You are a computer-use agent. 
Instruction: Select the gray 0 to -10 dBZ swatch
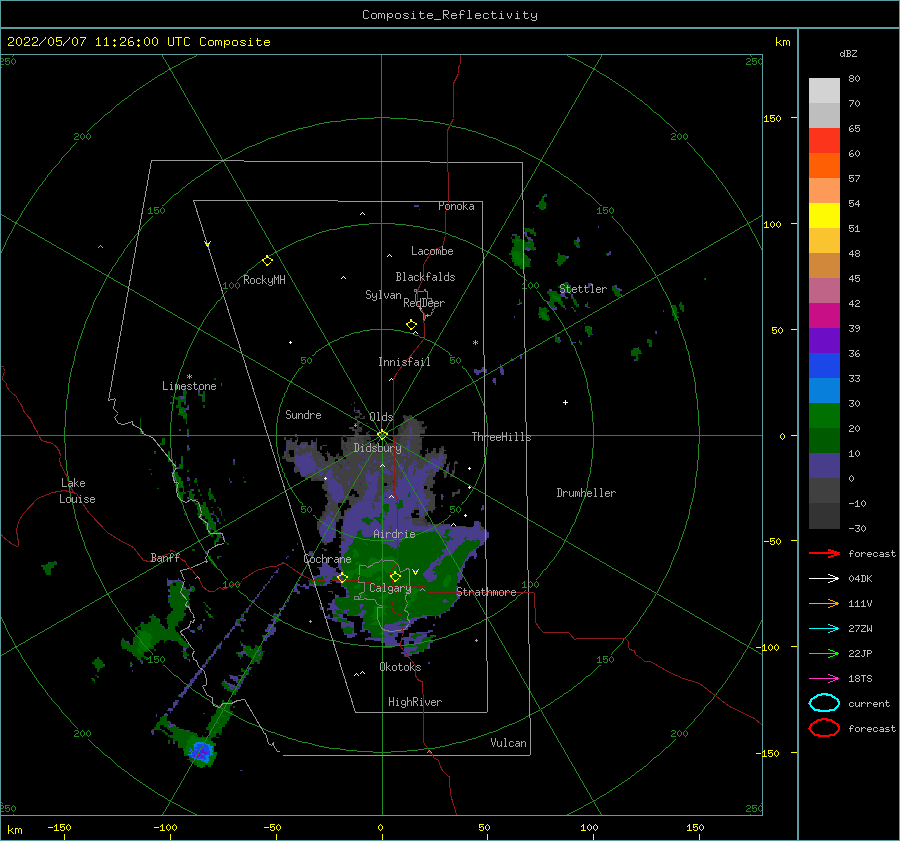point(824,490)
